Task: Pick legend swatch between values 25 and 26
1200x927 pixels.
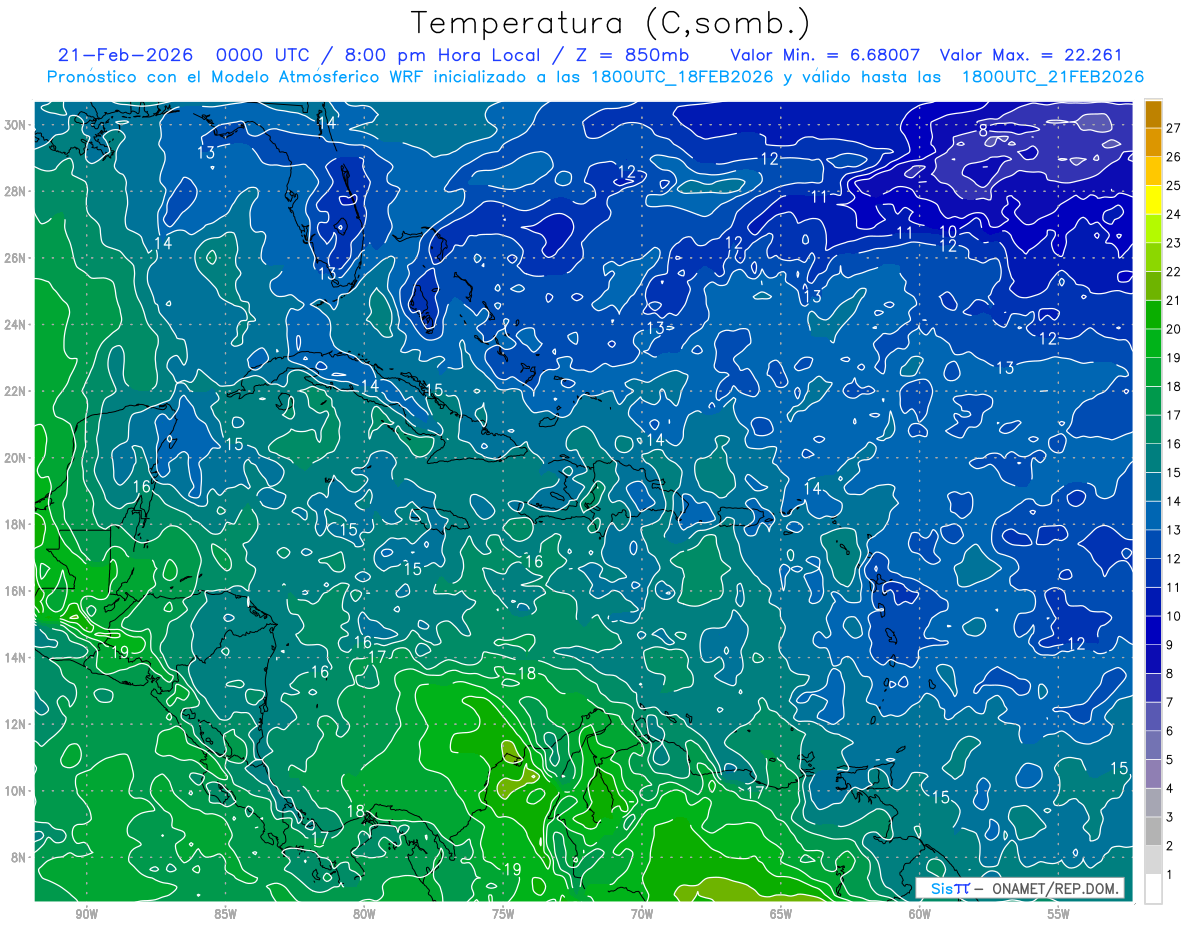Action: point(1153,171)
